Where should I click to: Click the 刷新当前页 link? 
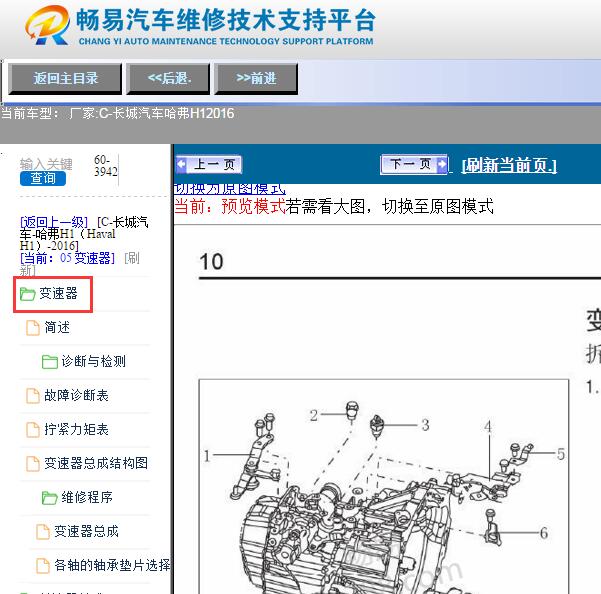509,165
